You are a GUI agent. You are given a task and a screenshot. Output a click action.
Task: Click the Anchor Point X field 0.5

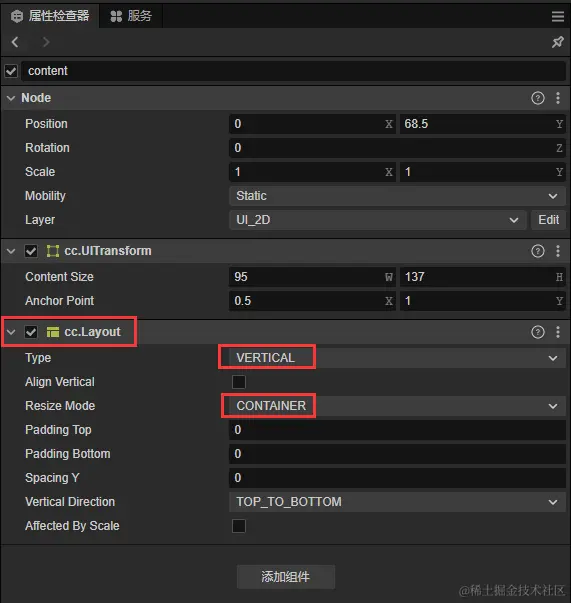(x=312, y=301)
